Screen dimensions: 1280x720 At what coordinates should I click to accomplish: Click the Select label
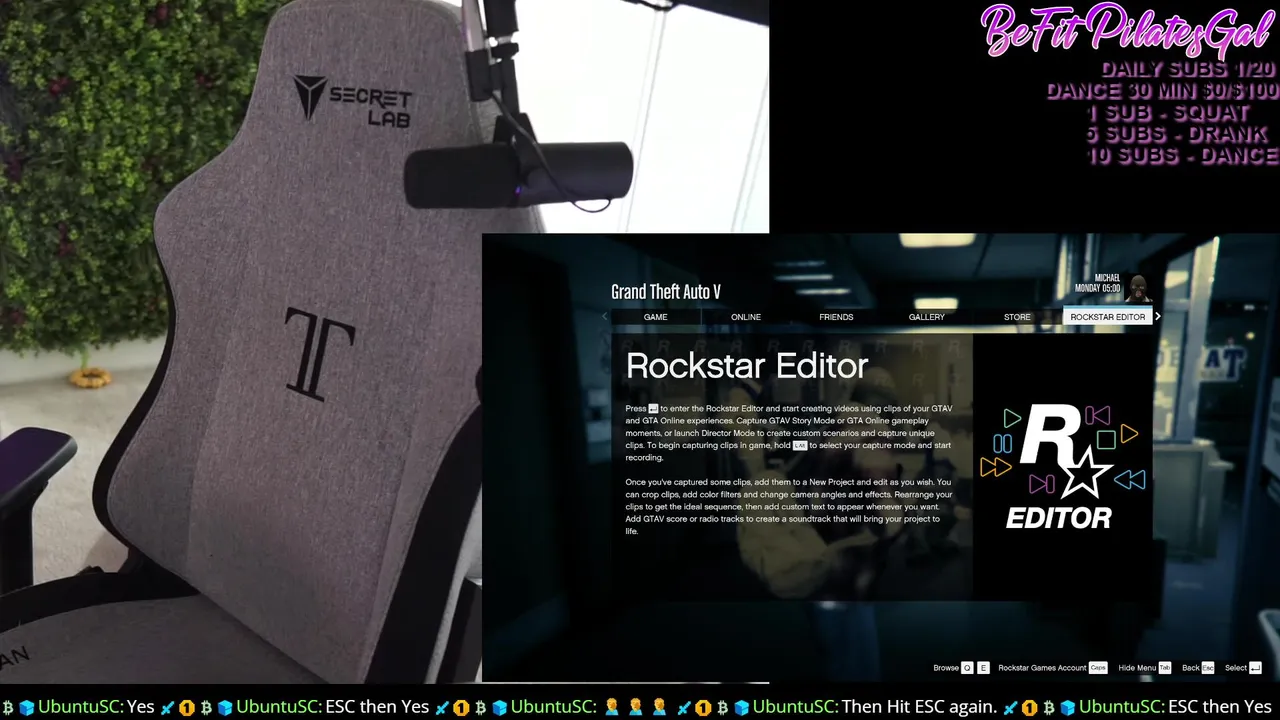(x=1236, y=668)
